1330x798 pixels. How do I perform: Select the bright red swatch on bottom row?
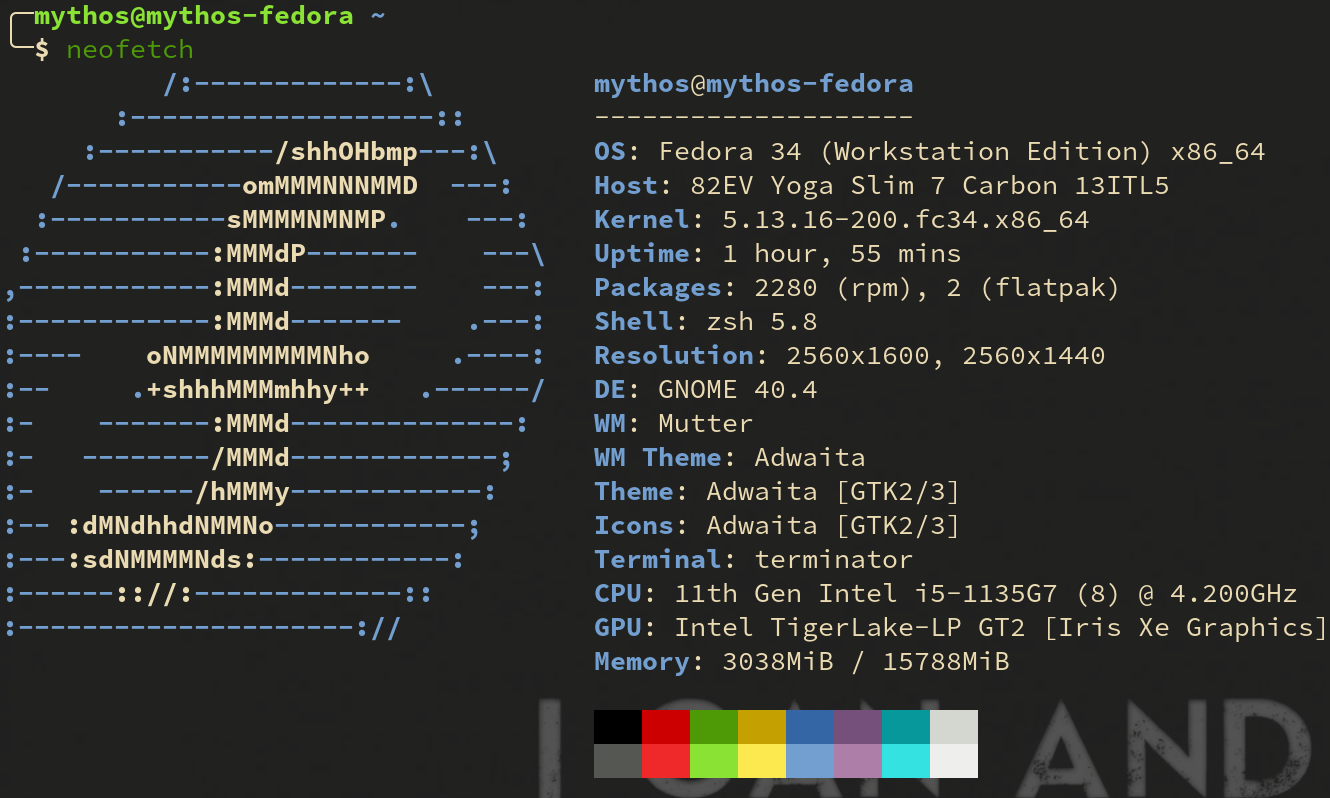(x=666, y=762)
